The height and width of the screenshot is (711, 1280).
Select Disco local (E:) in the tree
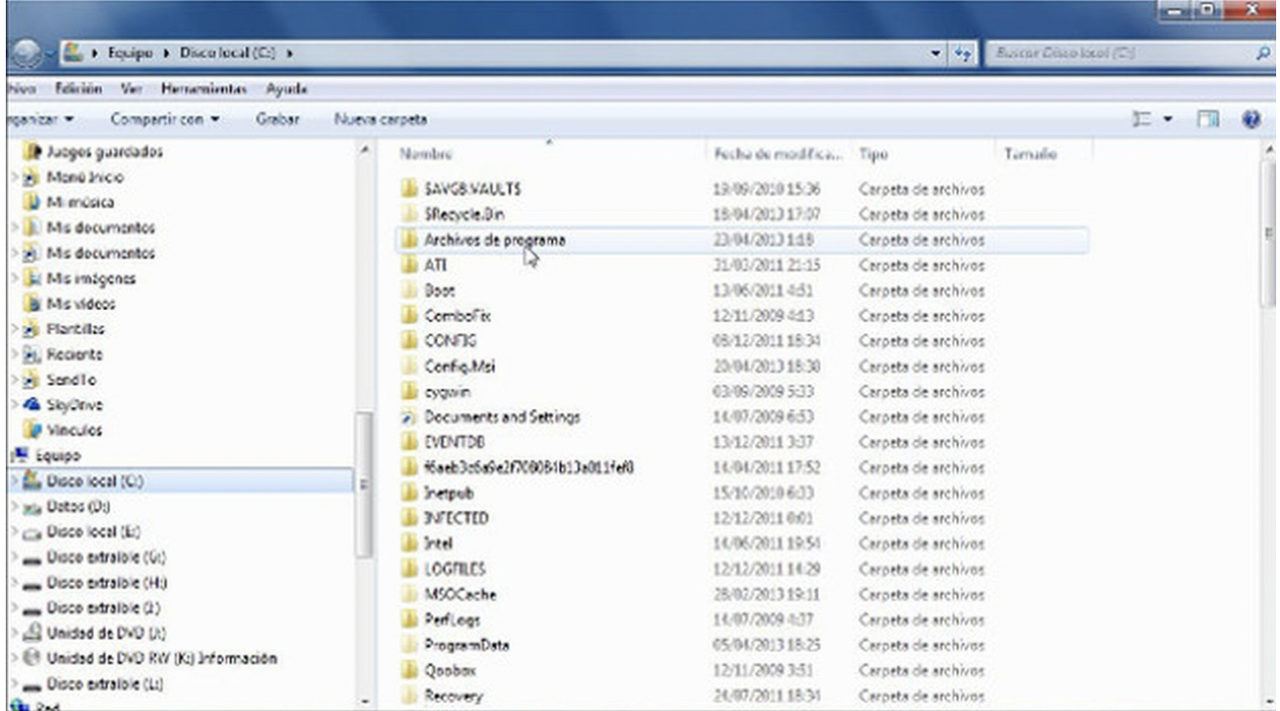(x=95, y=532)
